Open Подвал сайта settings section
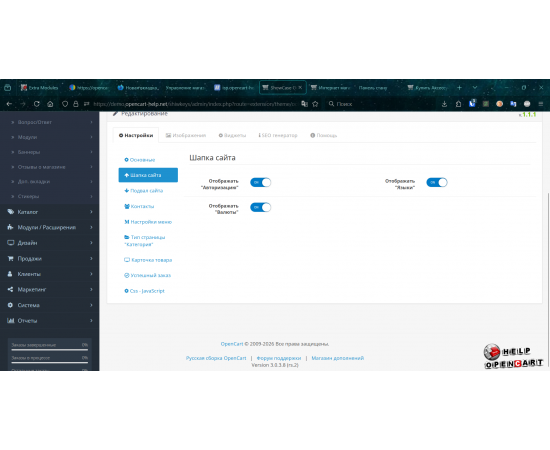Viewport: 550px width, 450px height. [x=144, y=191]
